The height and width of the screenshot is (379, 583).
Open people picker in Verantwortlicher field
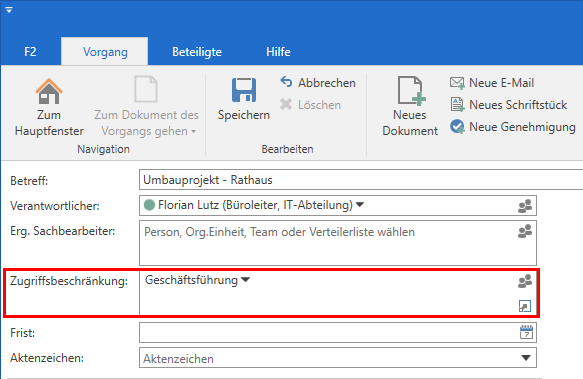click(525, 206)
